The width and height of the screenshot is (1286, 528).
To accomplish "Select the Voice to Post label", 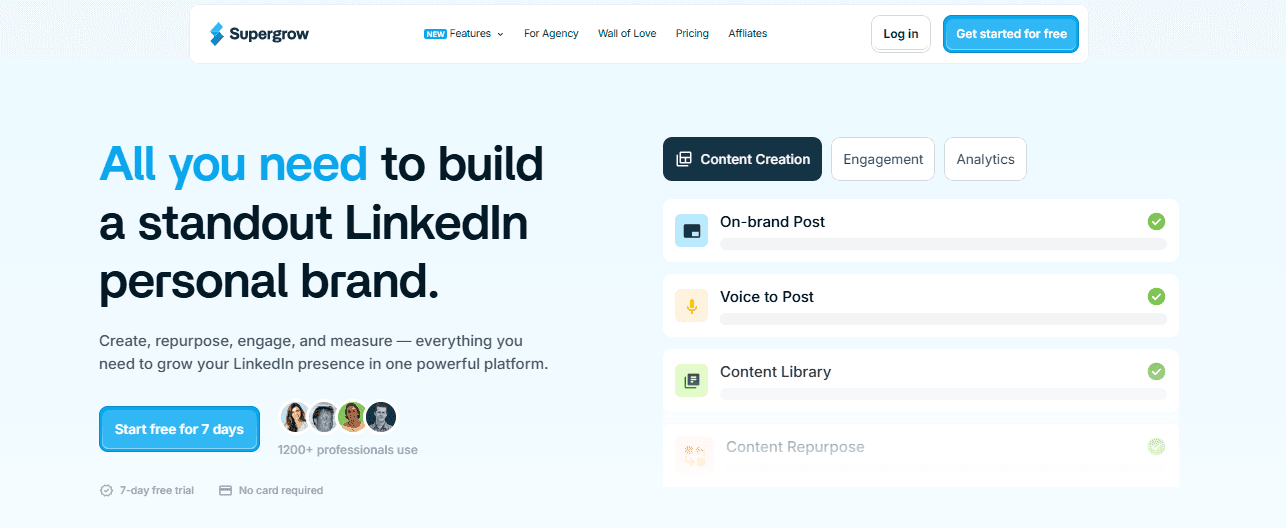I will tap(767, 297).
